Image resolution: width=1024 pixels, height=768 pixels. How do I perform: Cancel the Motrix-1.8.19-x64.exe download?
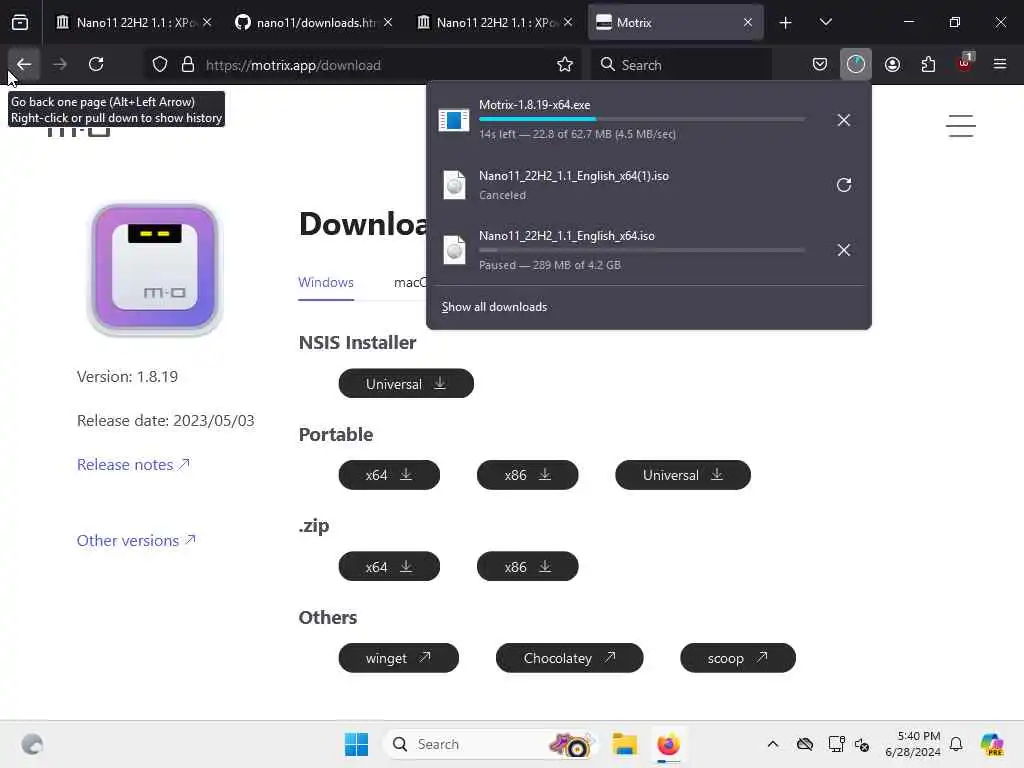pyautogui.click(x=844, y=120)
